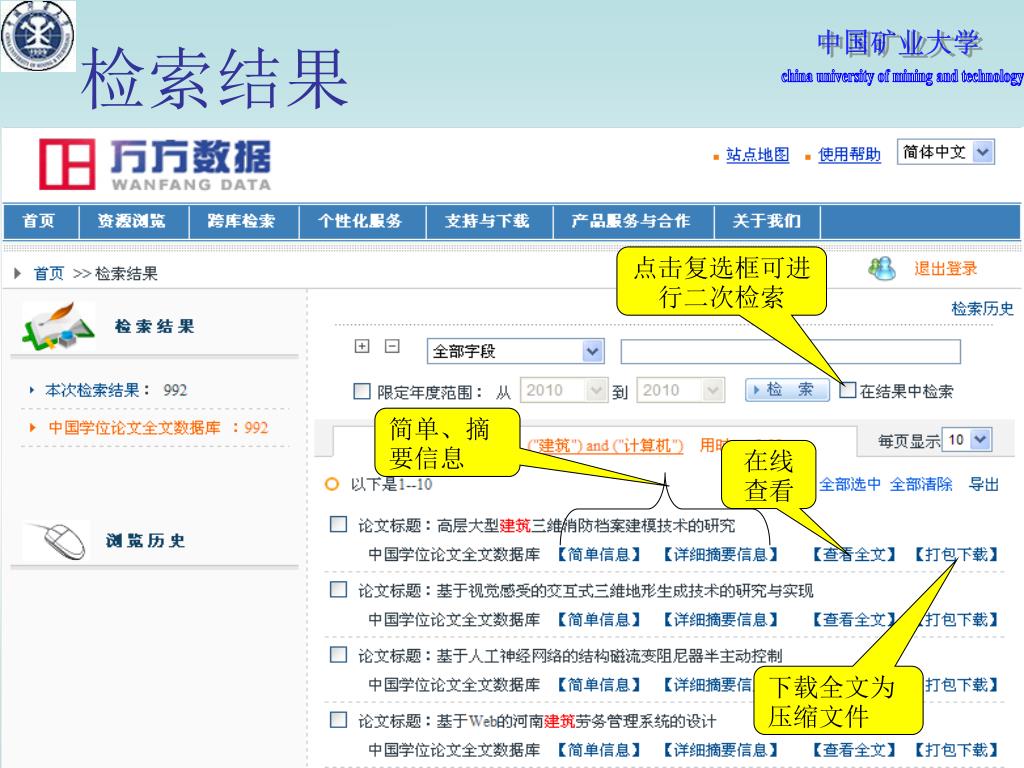Click orange arrow before 中国学位论文全文数据库
The height and width of the screenshot is (768, 1024).
32,428
